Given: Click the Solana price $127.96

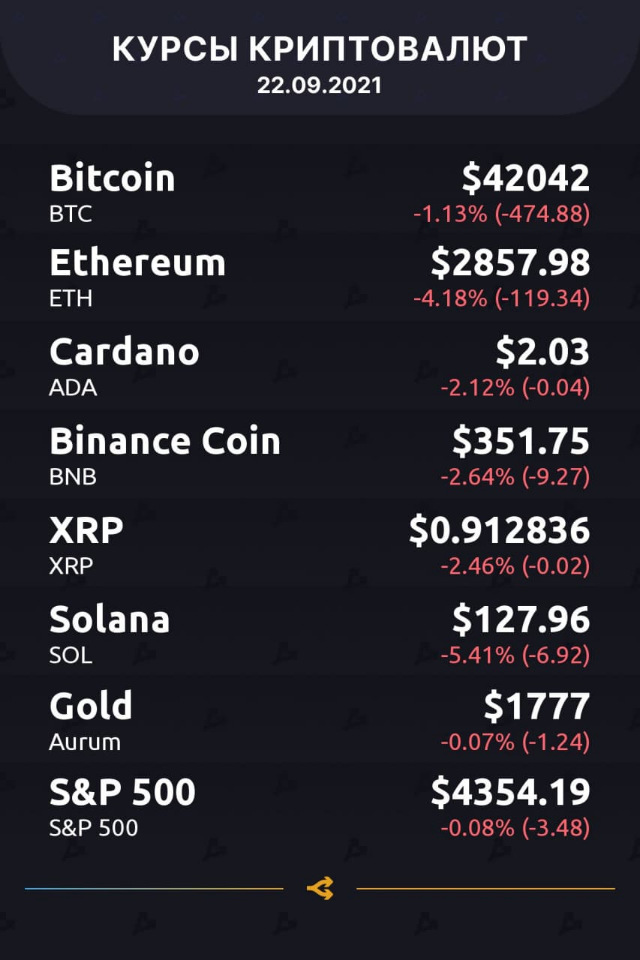Looking at the screenshot, I should click(521, 620).
